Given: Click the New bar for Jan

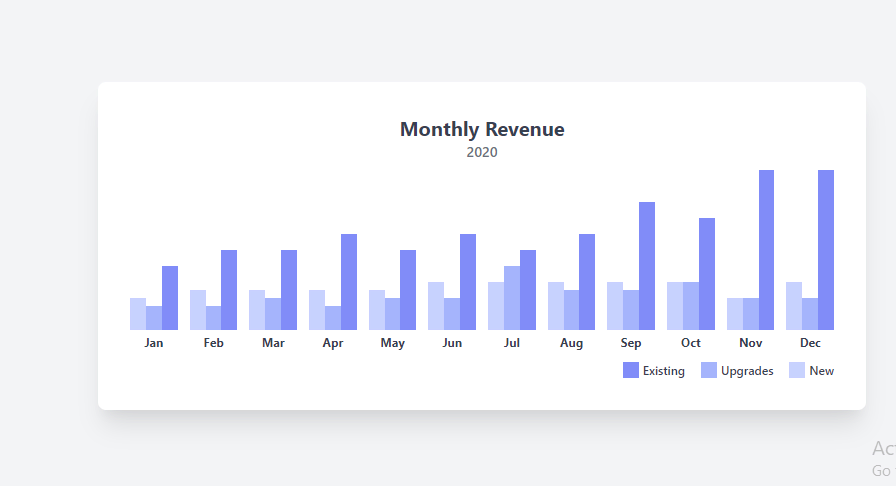Looking at the screenshot, I should tap(138, 314).
